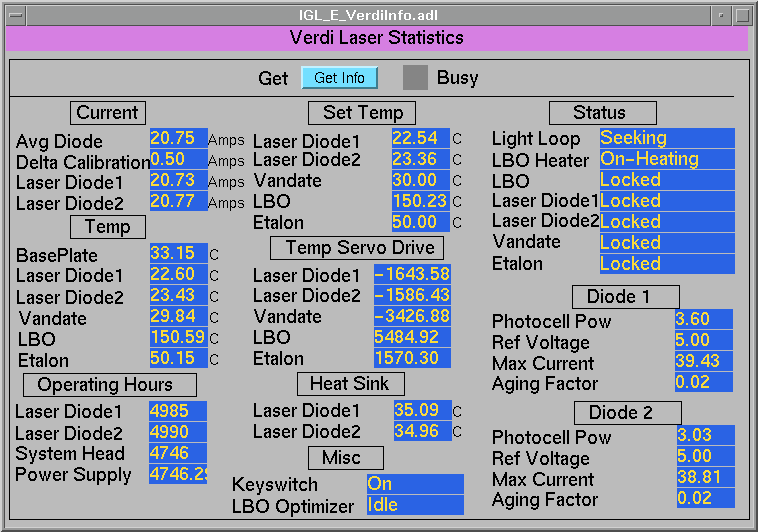Screen dimensions: 758x532
Task: Click Laser Diode1 set temp 22.54
Action: (421, 138)
